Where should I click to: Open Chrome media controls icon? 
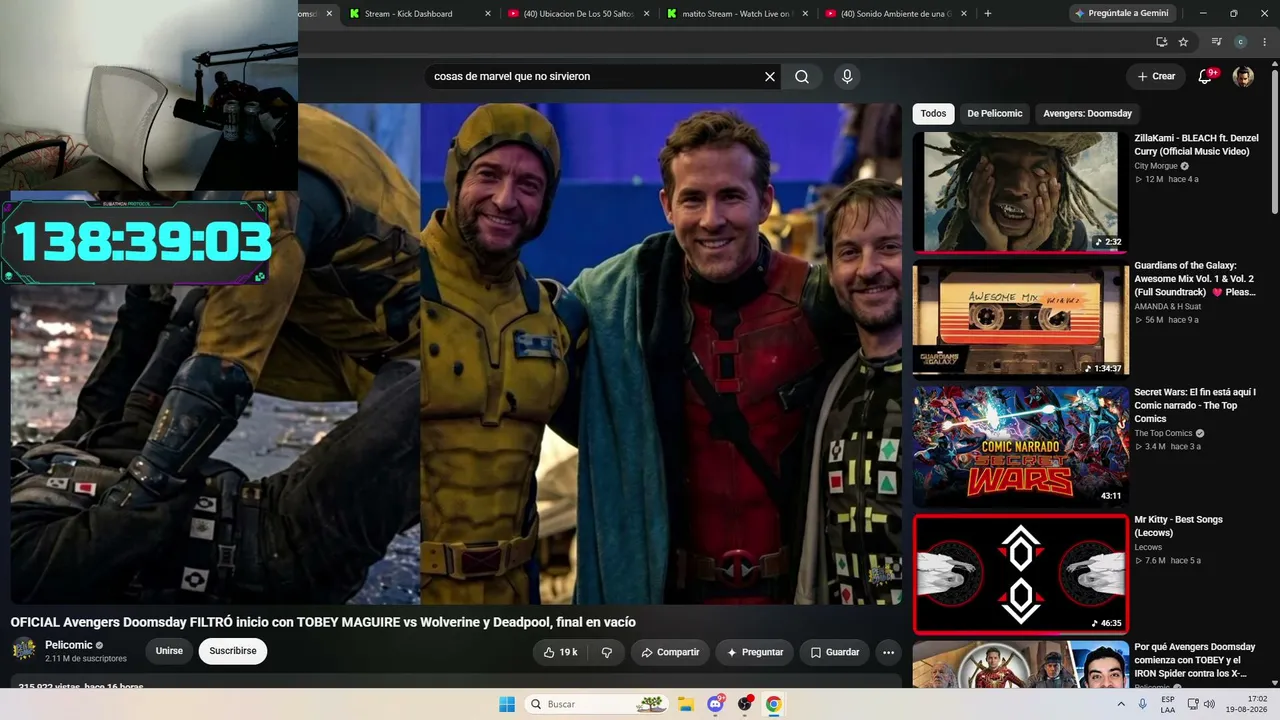point(1216,42)
